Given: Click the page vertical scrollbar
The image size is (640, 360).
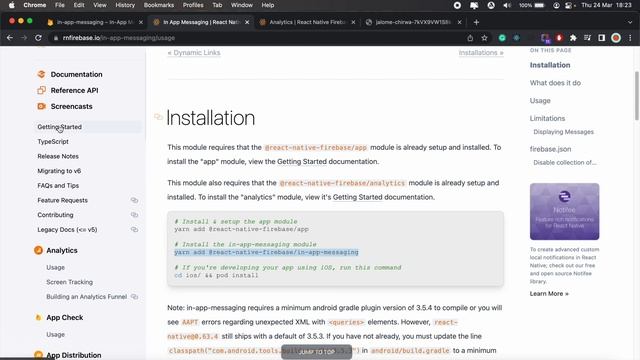Looking at the screenshot, I should 636,96.
